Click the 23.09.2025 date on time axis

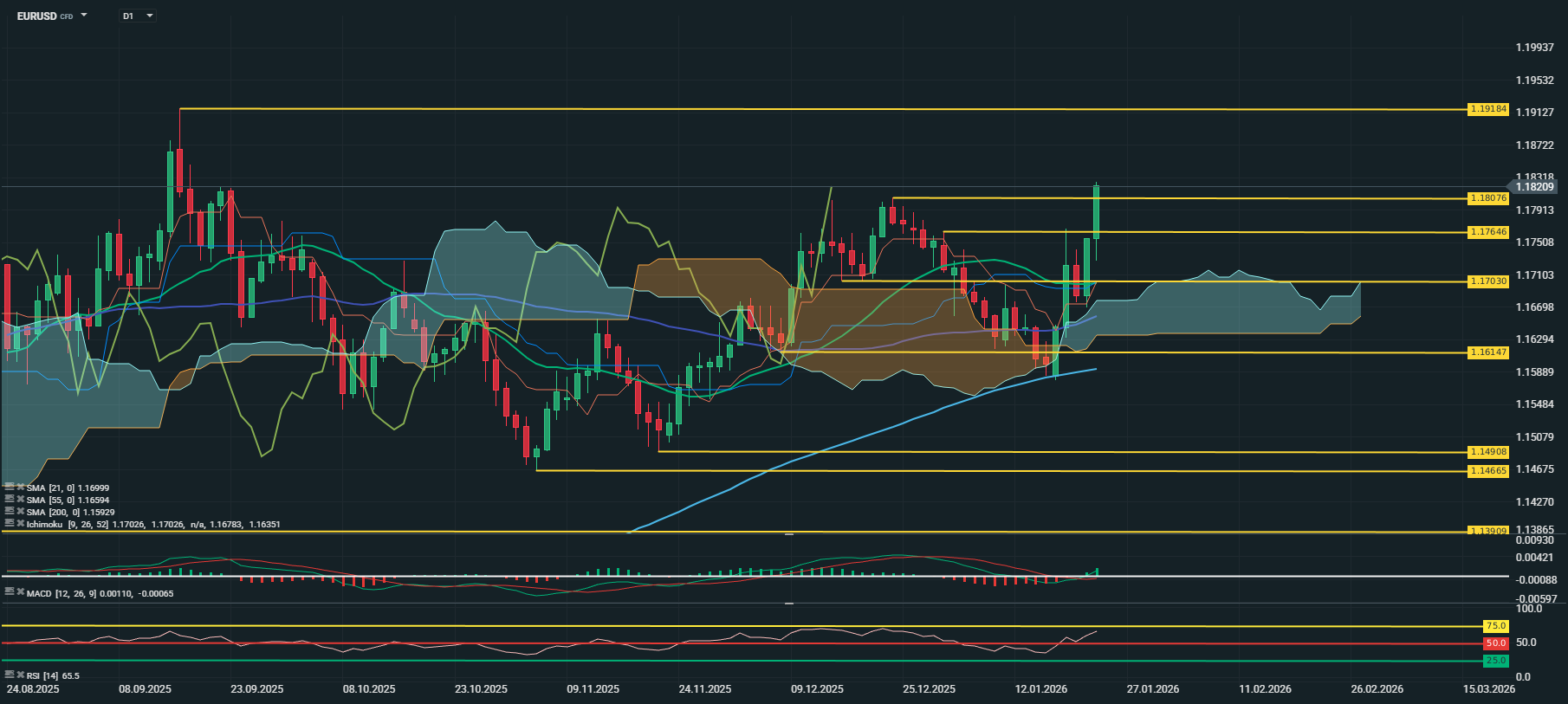coord(257,689)
